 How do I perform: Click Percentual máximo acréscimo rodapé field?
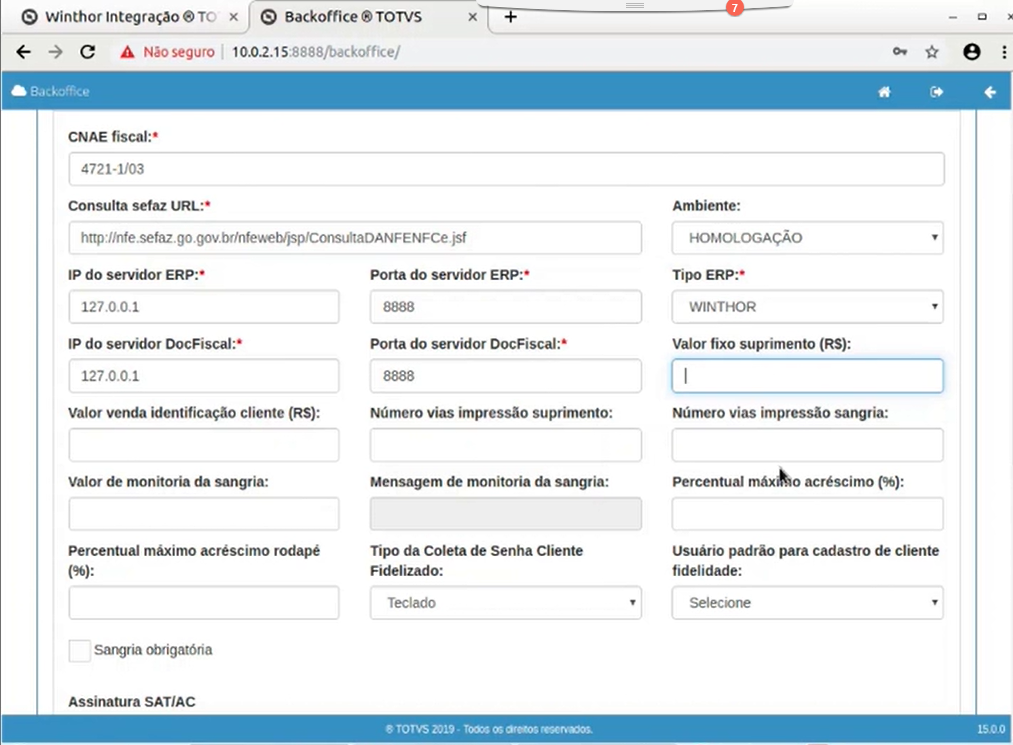point(204,603)
